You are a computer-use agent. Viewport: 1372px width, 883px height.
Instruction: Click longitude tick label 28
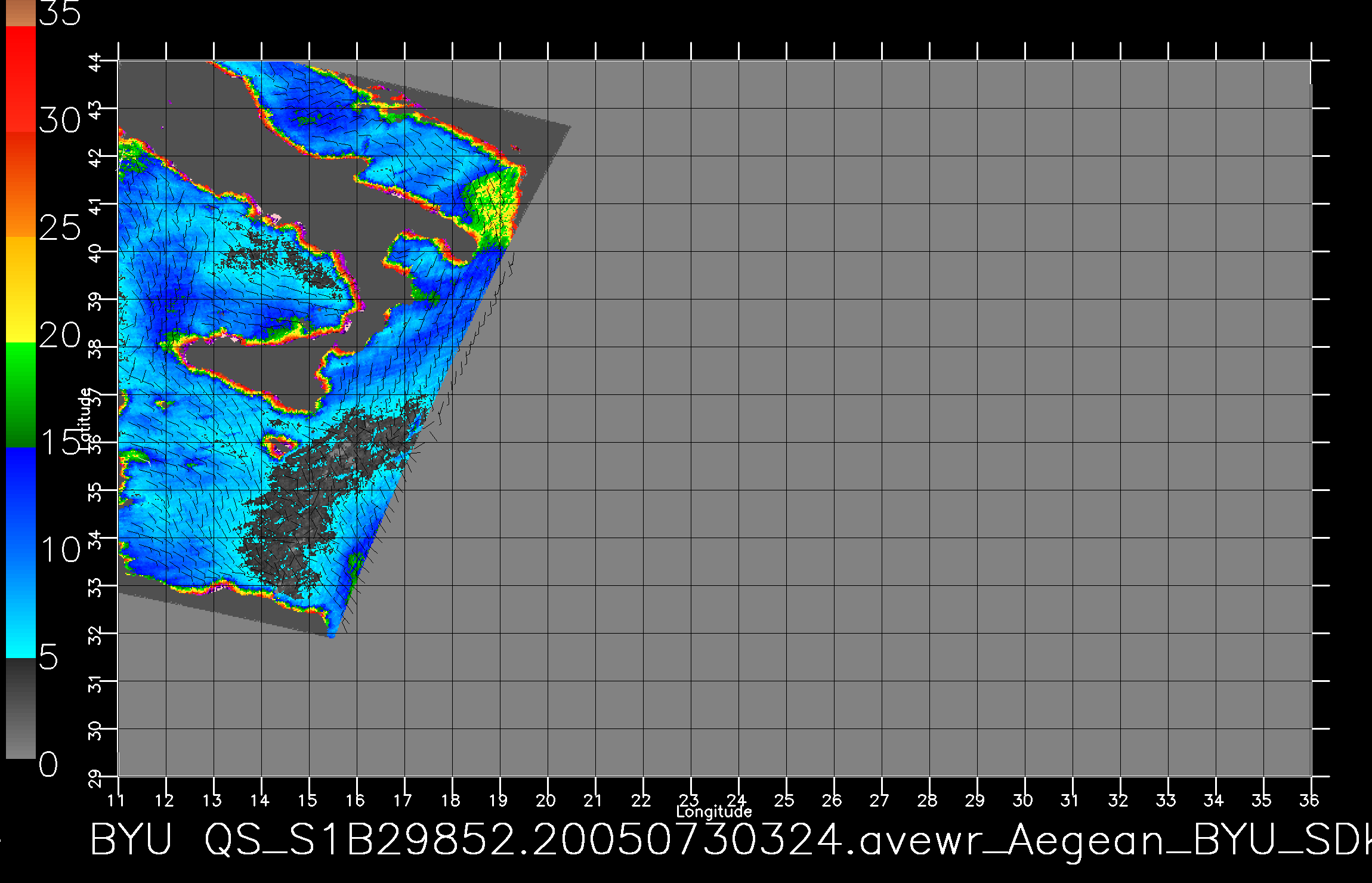click(928, 800)
